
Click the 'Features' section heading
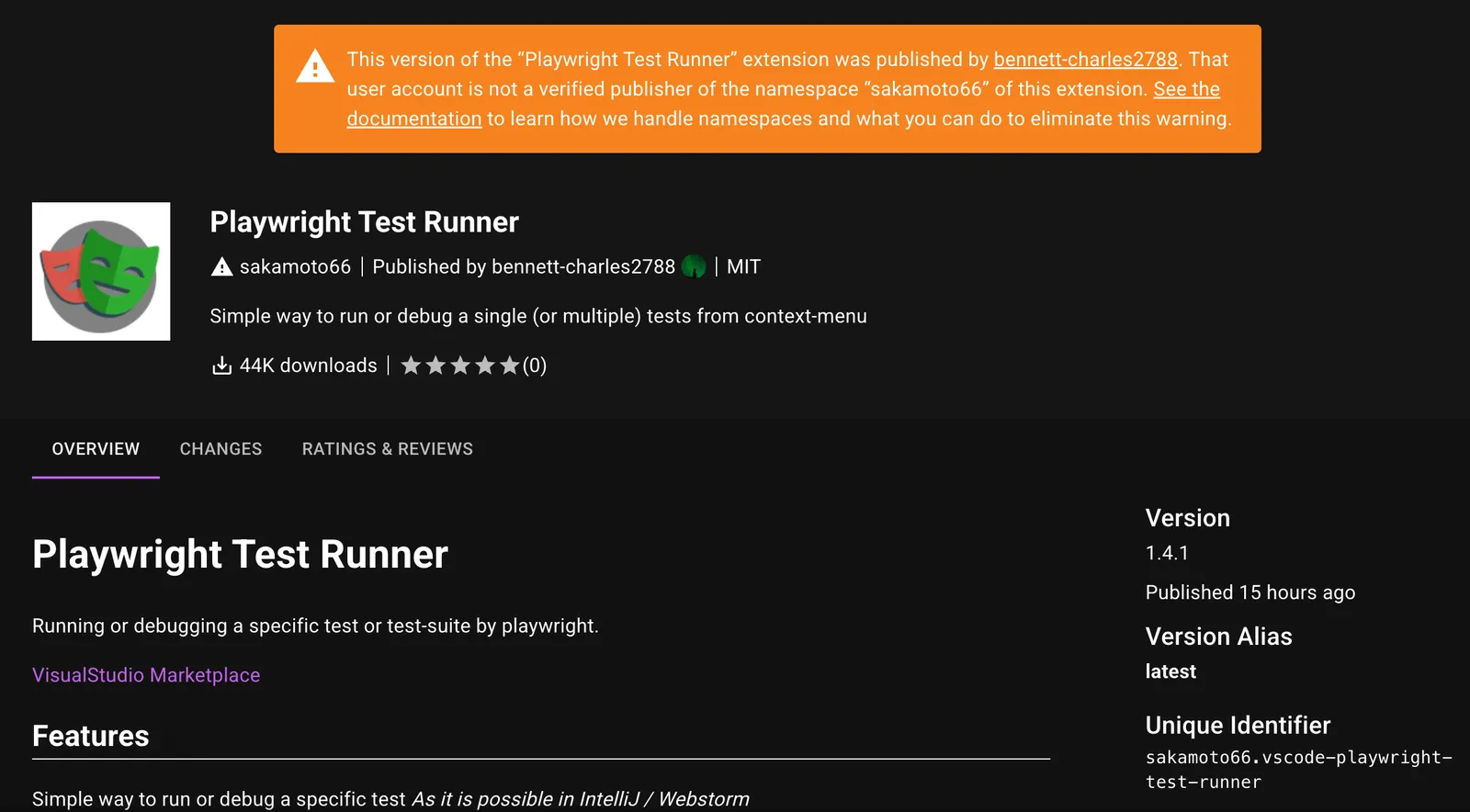click(x=90, y=736)
